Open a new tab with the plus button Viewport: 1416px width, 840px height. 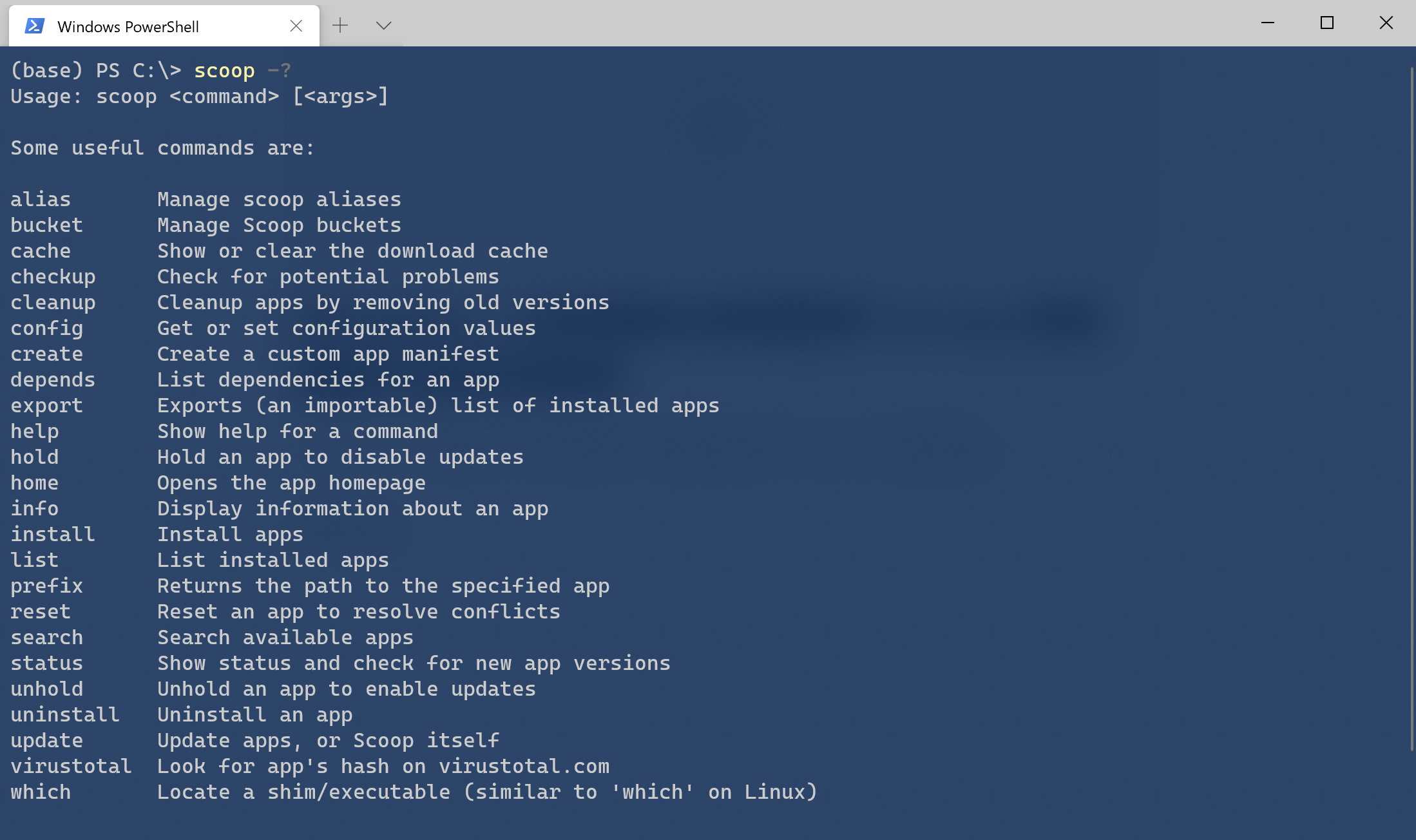(x=340, y=26)
